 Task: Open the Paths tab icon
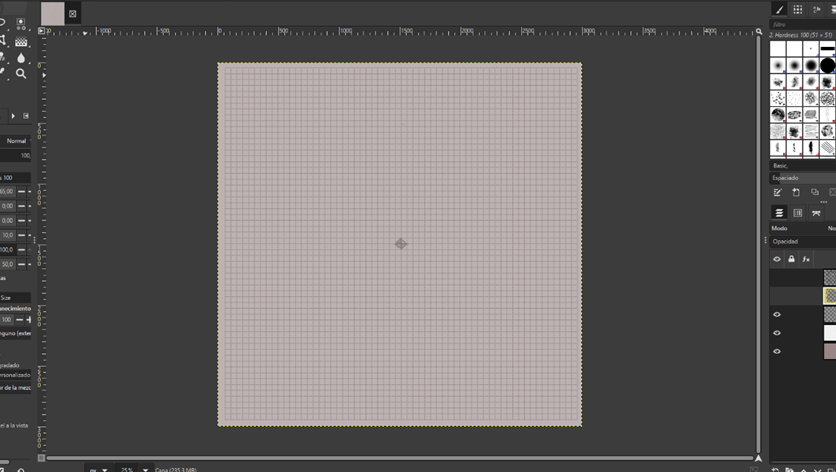point(816,213)
